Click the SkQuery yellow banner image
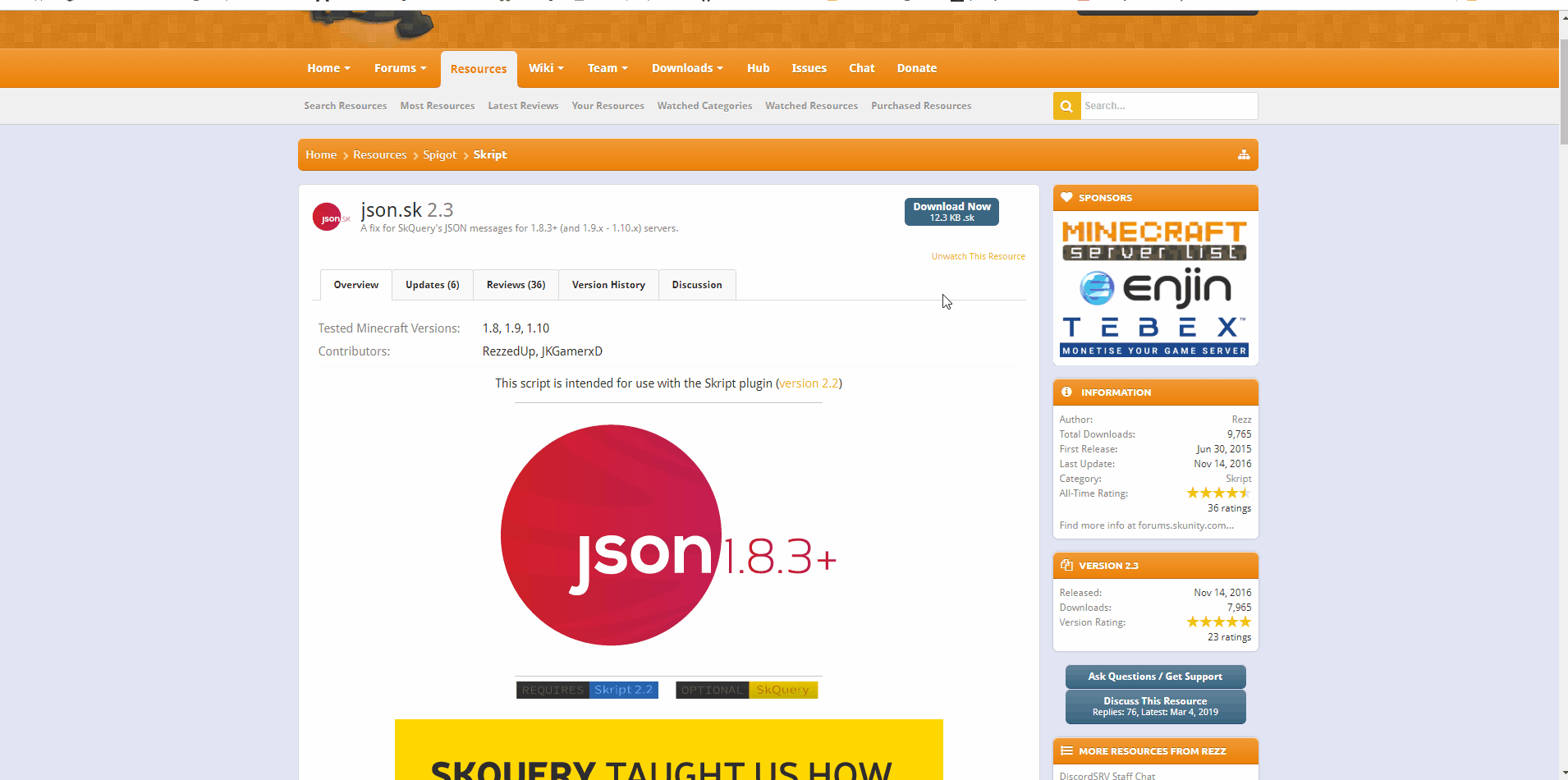Image resolution: width=1568 pixels, height=780 pixels. pyautogui.click(x=668, y=750)
